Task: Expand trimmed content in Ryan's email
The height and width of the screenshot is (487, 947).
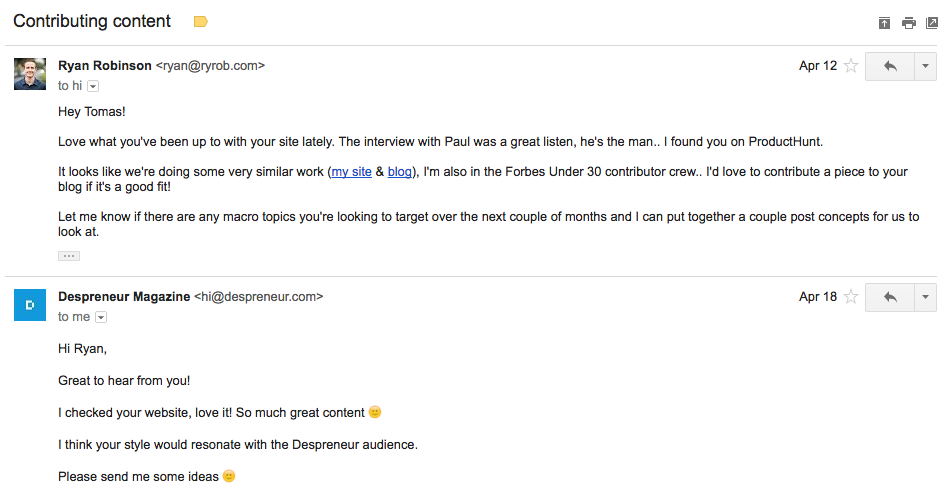Action: tap(68, 256)
